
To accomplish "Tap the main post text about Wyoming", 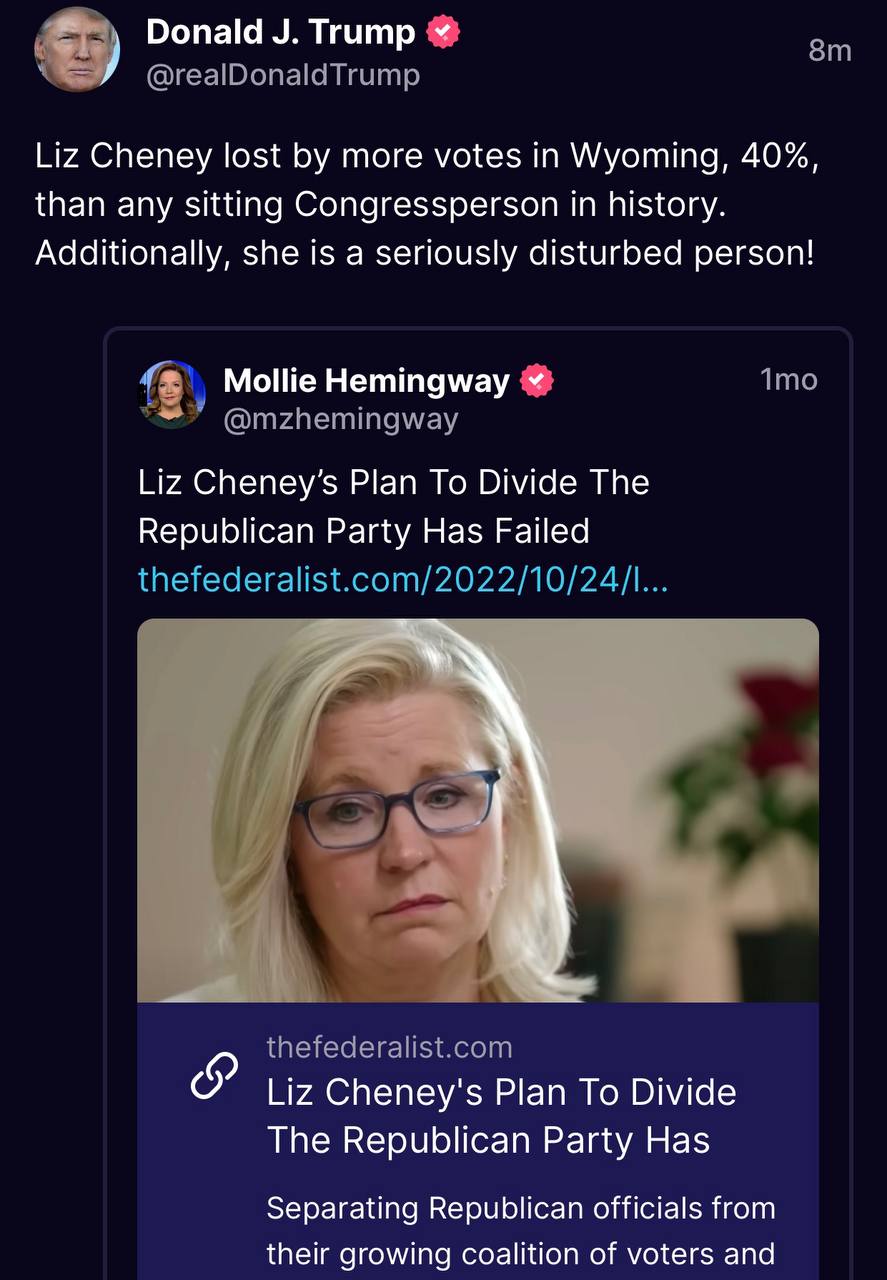I will tap(427, 156).
